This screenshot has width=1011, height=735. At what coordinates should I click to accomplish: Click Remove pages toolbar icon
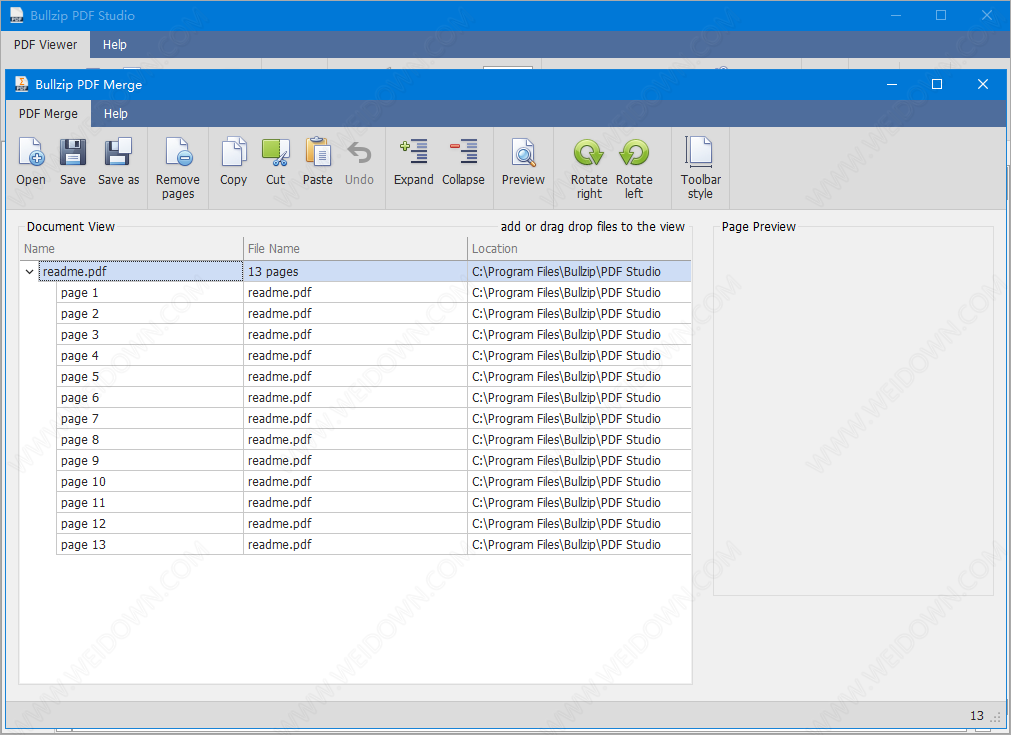[x=178, y=153]
